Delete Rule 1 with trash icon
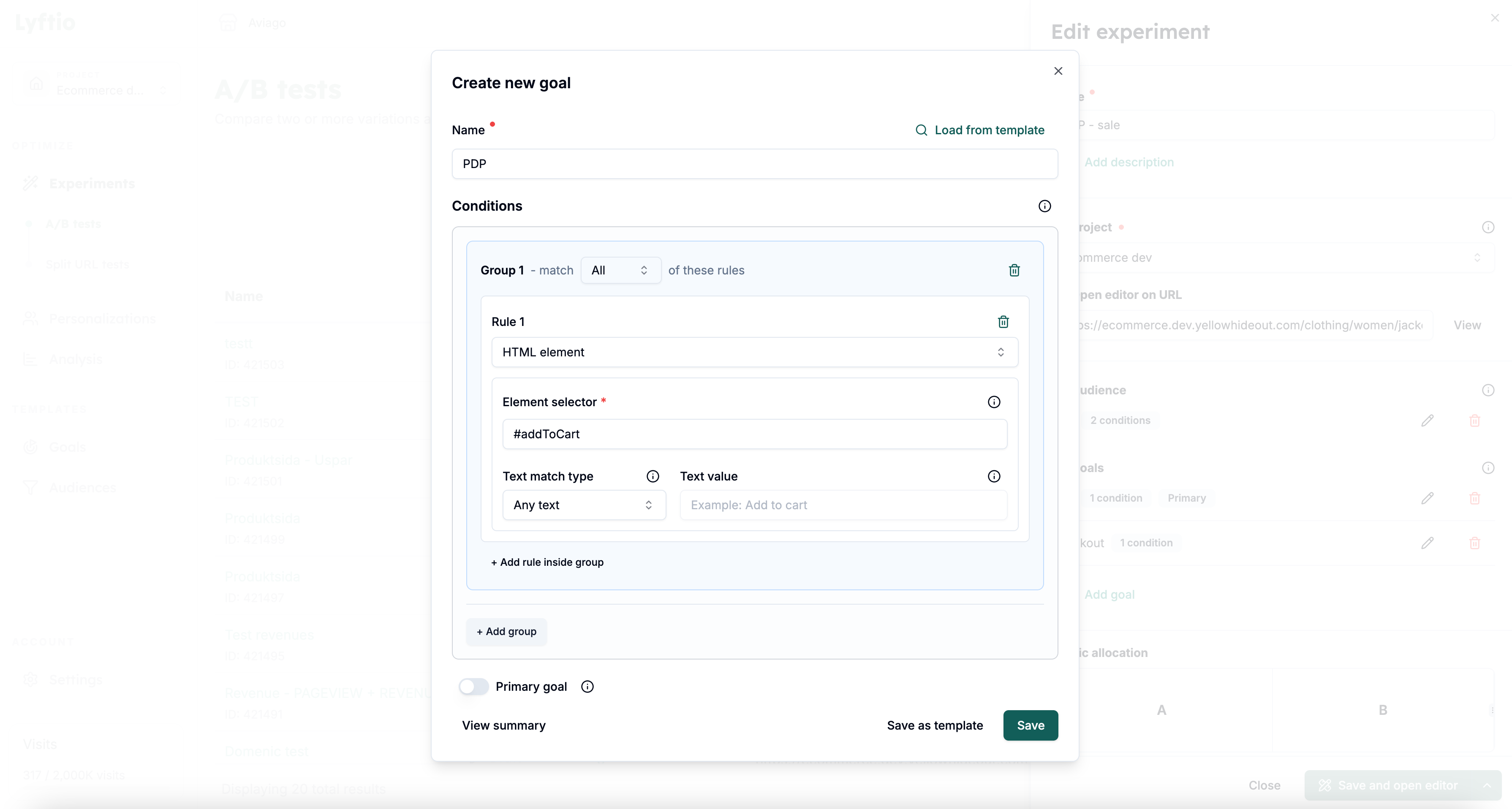This screenshot has height=809, width=1512. point(1003,321)
